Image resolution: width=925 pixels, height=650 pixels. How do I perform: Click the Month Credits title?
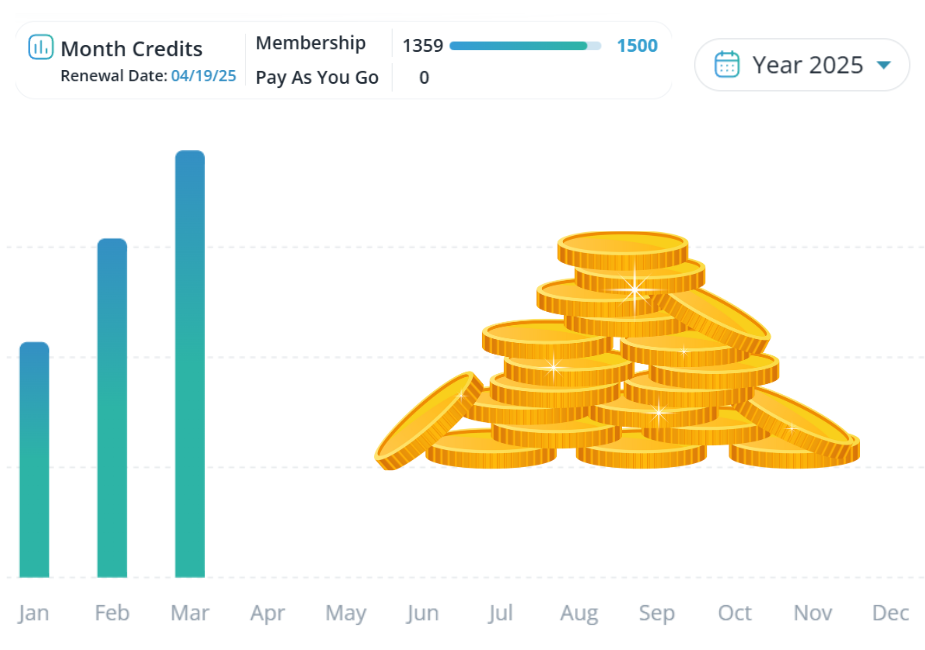[x=132, y=49]
